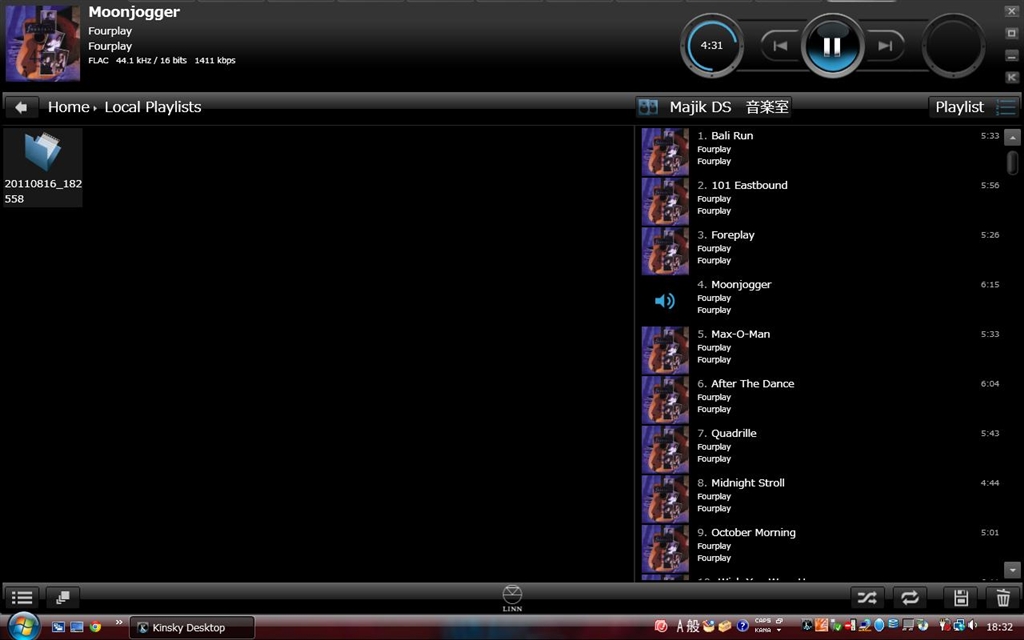This screenshot has height=640, width=1024.
Task: Click the taskbar clock showing 18:32
Action: tap(1000, 627)
